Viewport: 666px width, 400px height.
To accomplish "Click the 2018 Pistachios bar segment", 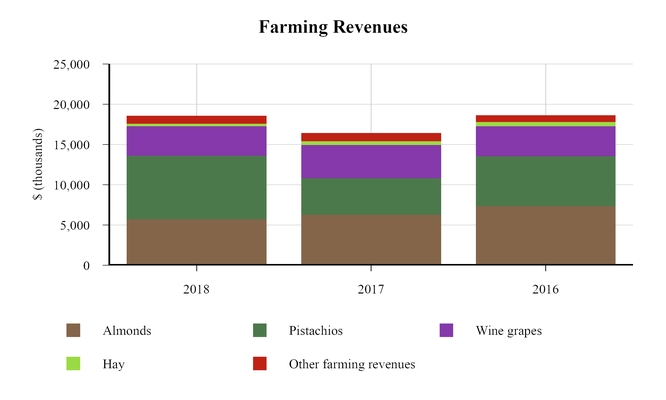I will click(x=196, y=187).
